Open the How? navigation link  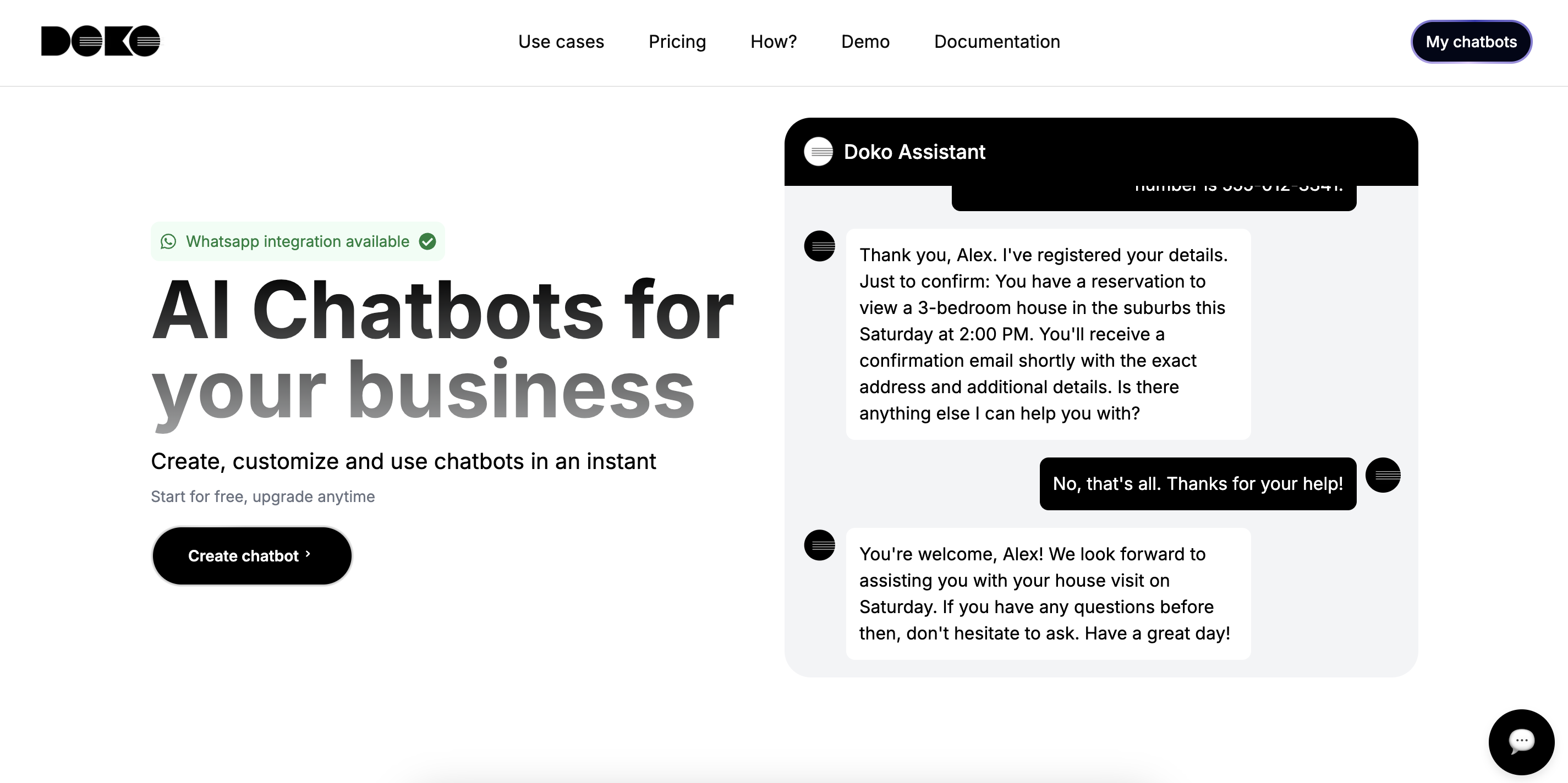coord(773,41)
